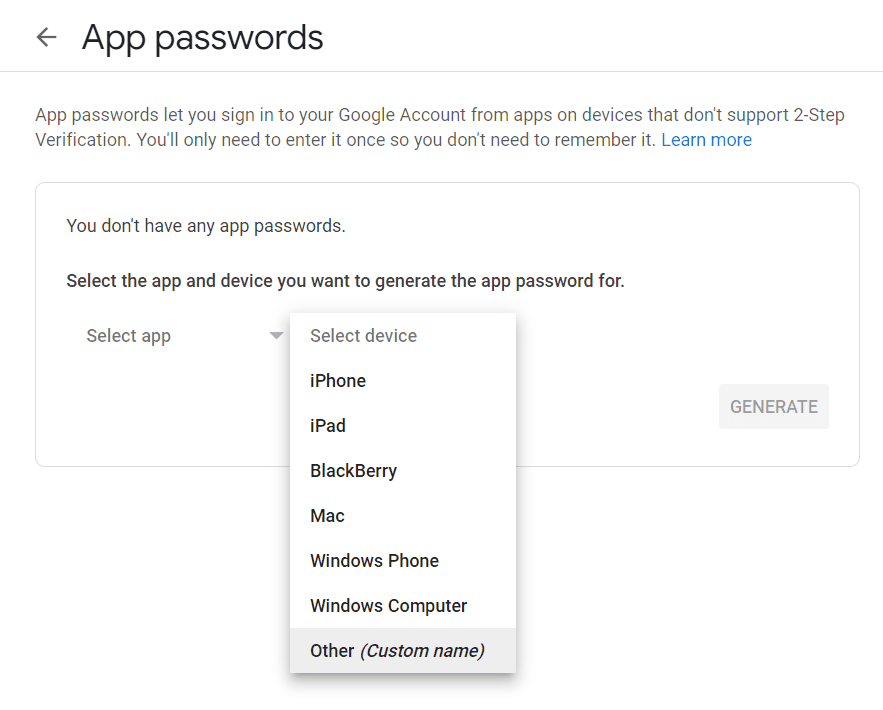This screenshot has height=710, width=883.
Task: Click the instruction text above the dropdowns
Action: pos(344,280)
